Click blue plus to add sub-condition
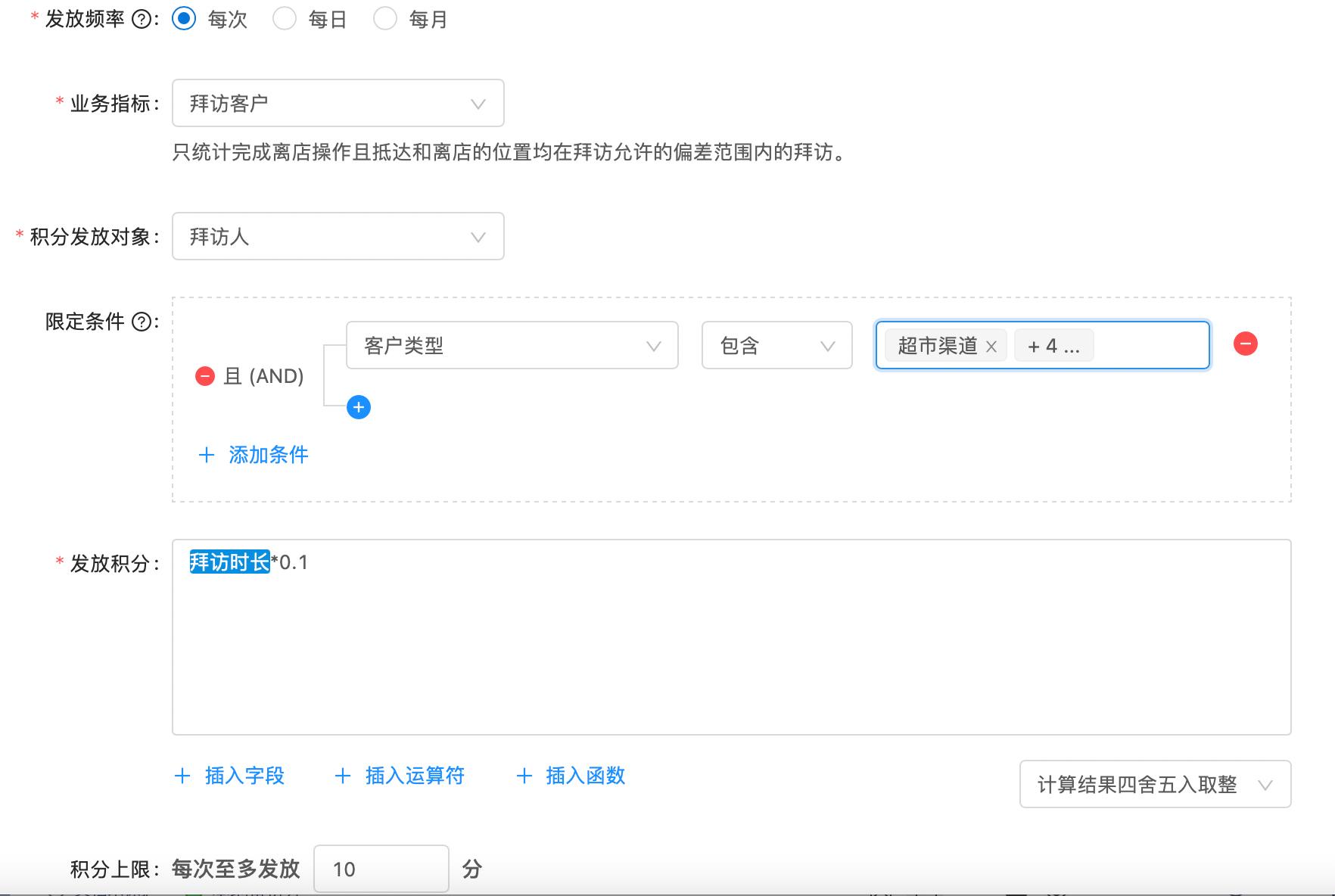The width and height of the screenshot is (1335, 896). pyautogui.click(x=359, y=407)
